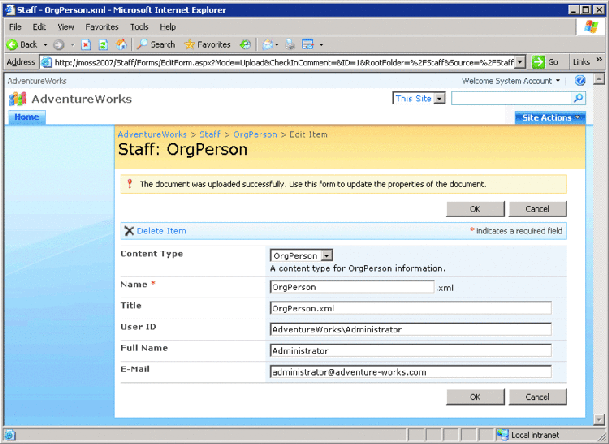The width and height of the screenshot is (609, 444).
Task: Click in the Title input field
Action: tap(411, 308)
